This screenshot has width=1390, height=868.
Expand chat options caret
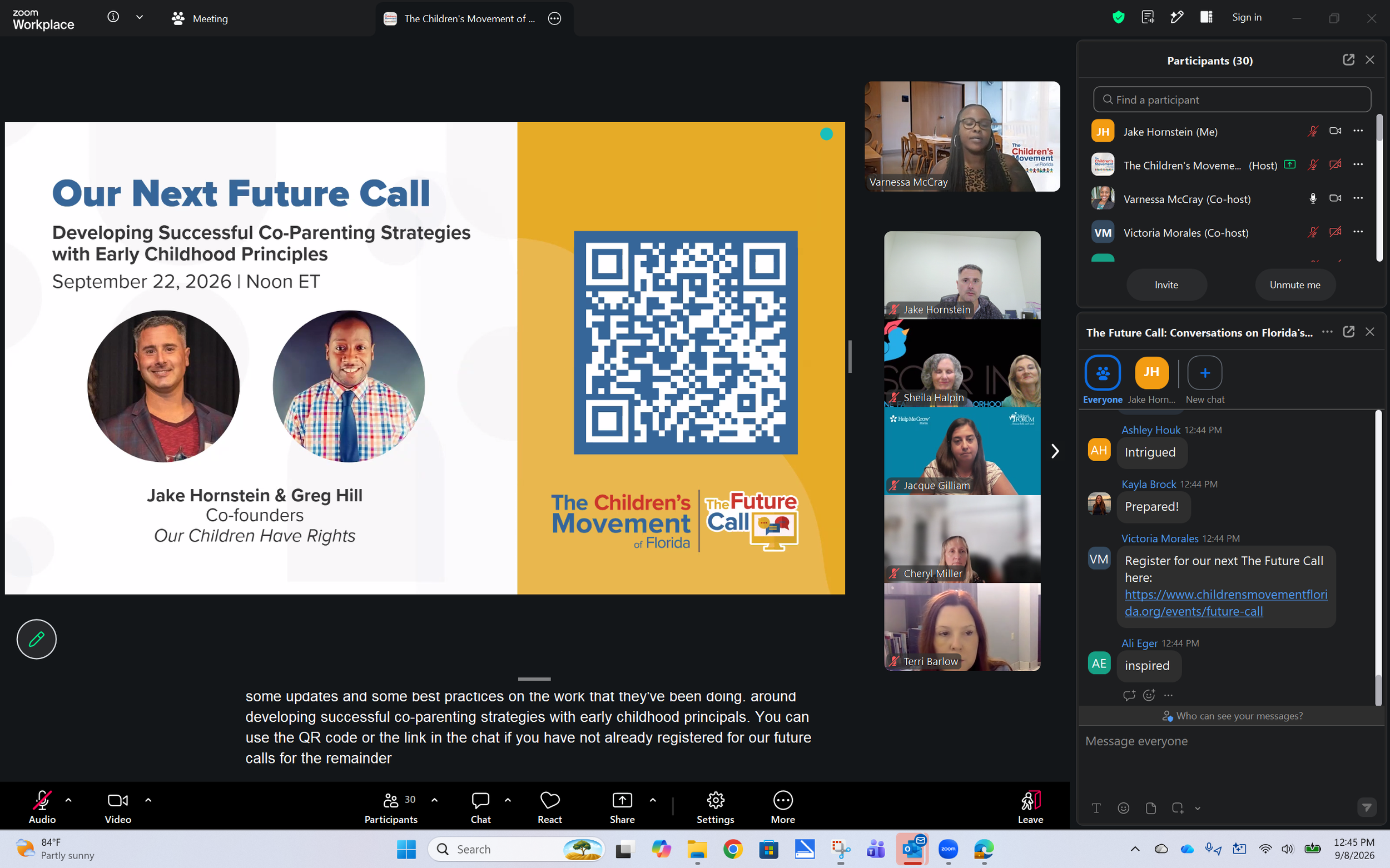coord(508,800)
